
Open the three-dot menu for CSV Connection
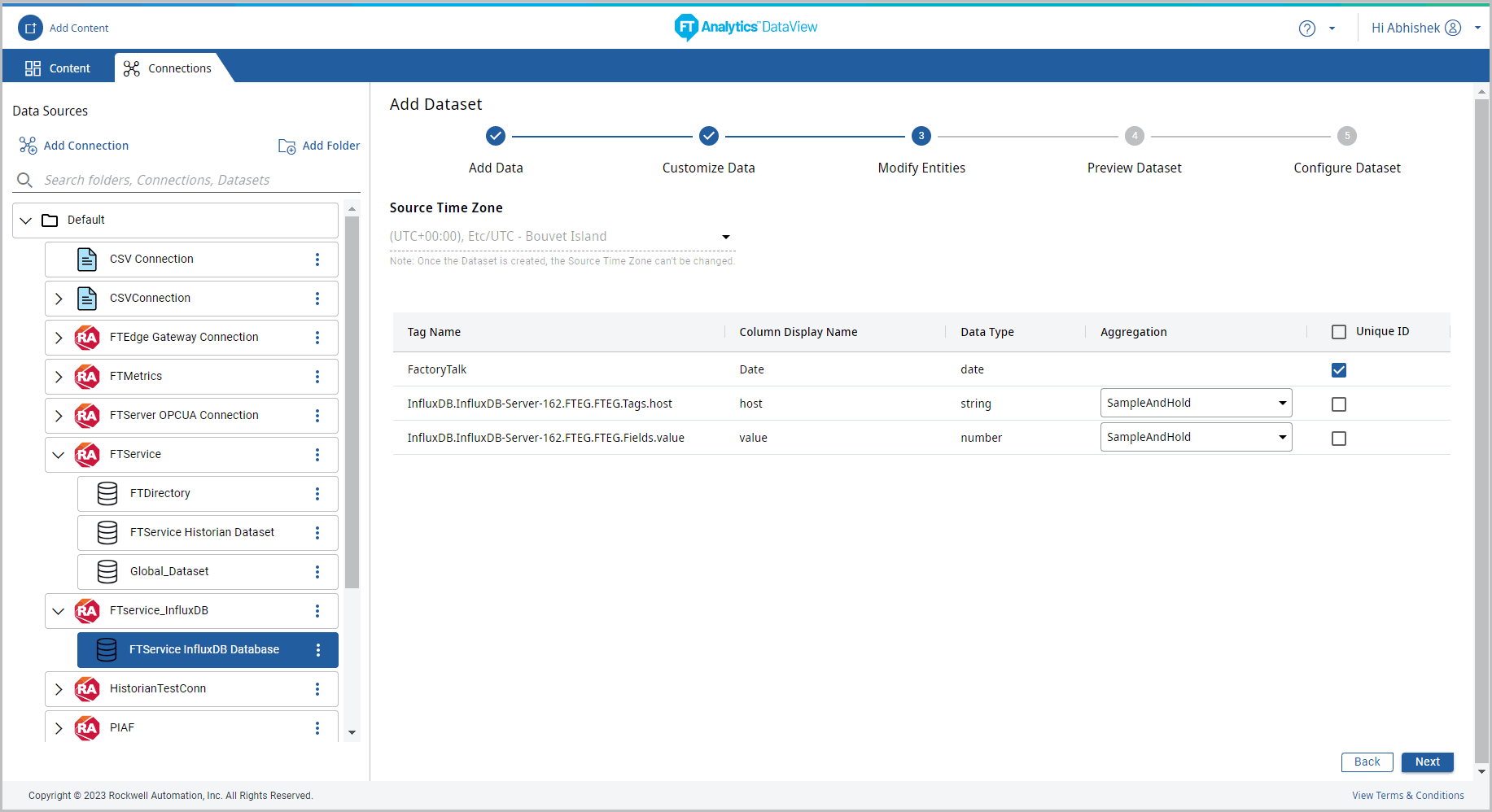pos(317,260)
